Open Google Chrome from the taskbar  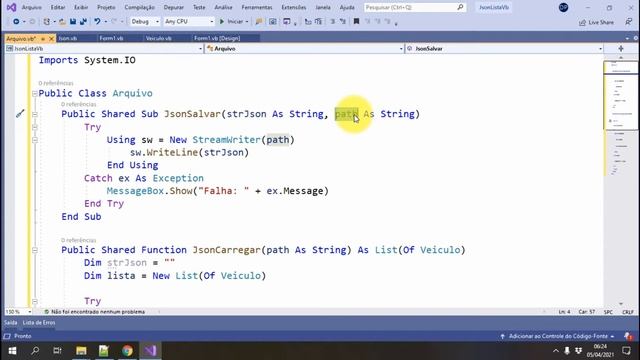(127, 351)
